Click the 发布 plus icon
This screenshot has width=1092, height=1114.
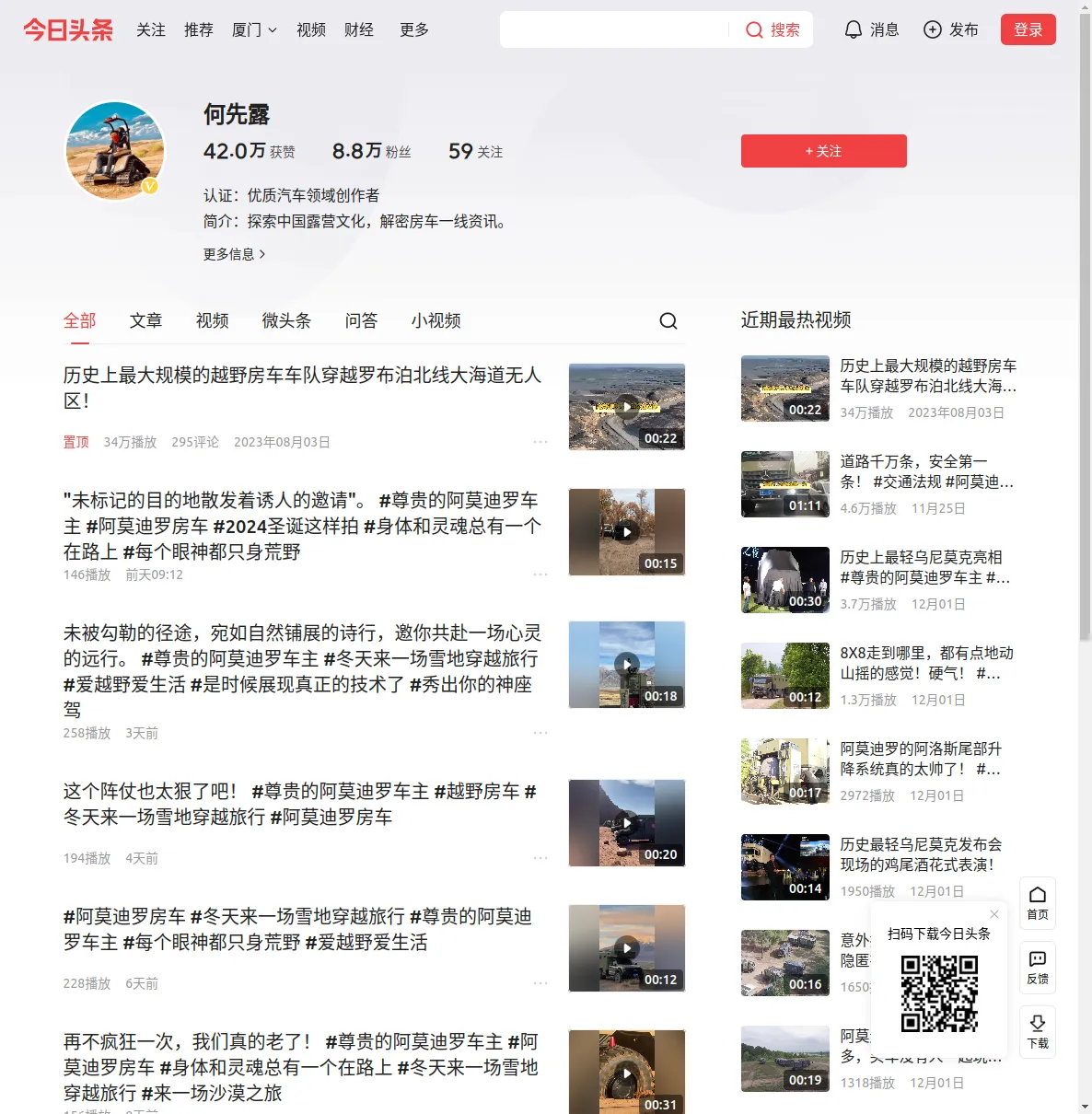click(933, 30)
